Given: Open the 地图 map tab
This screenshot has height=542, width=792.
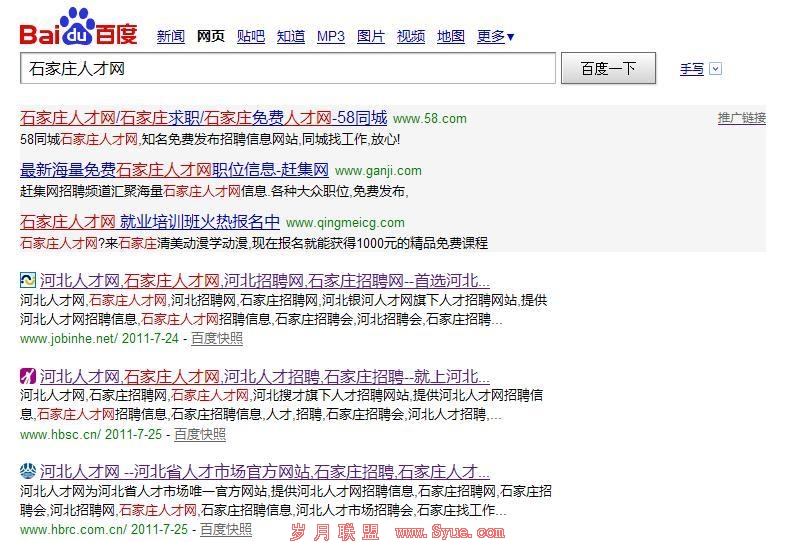Looking at the screenshot, I should pyautogui.click(x=451, y=37).
